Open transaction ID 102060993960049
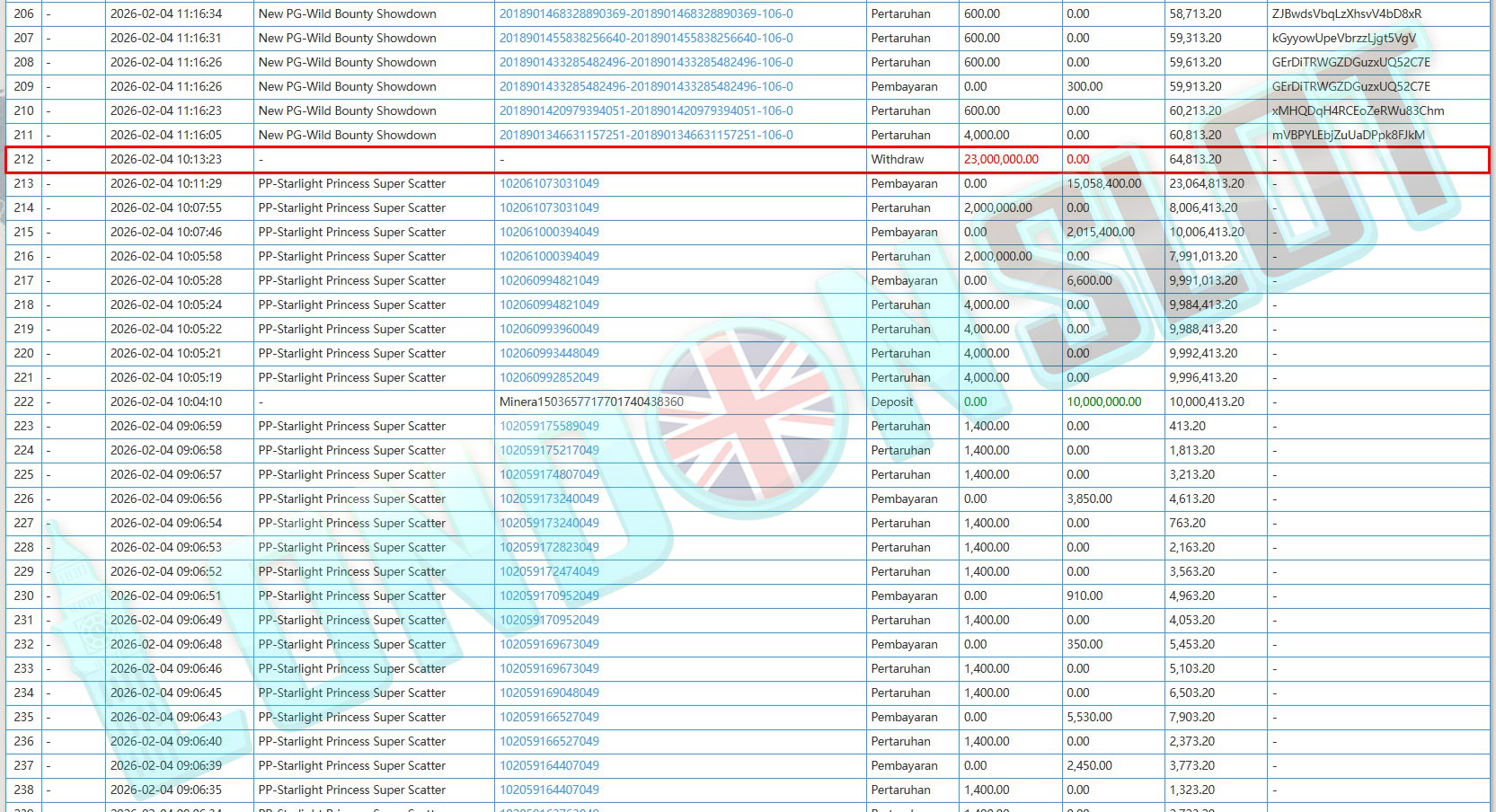This screenshot has height=812, width=1496. pyautogui.click(x=549, y=330)
